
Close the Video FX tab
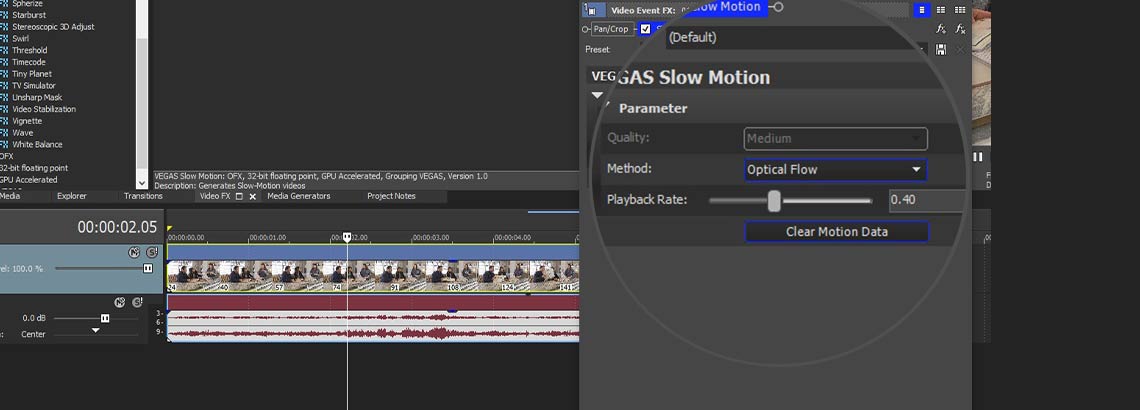coord(253,196)
